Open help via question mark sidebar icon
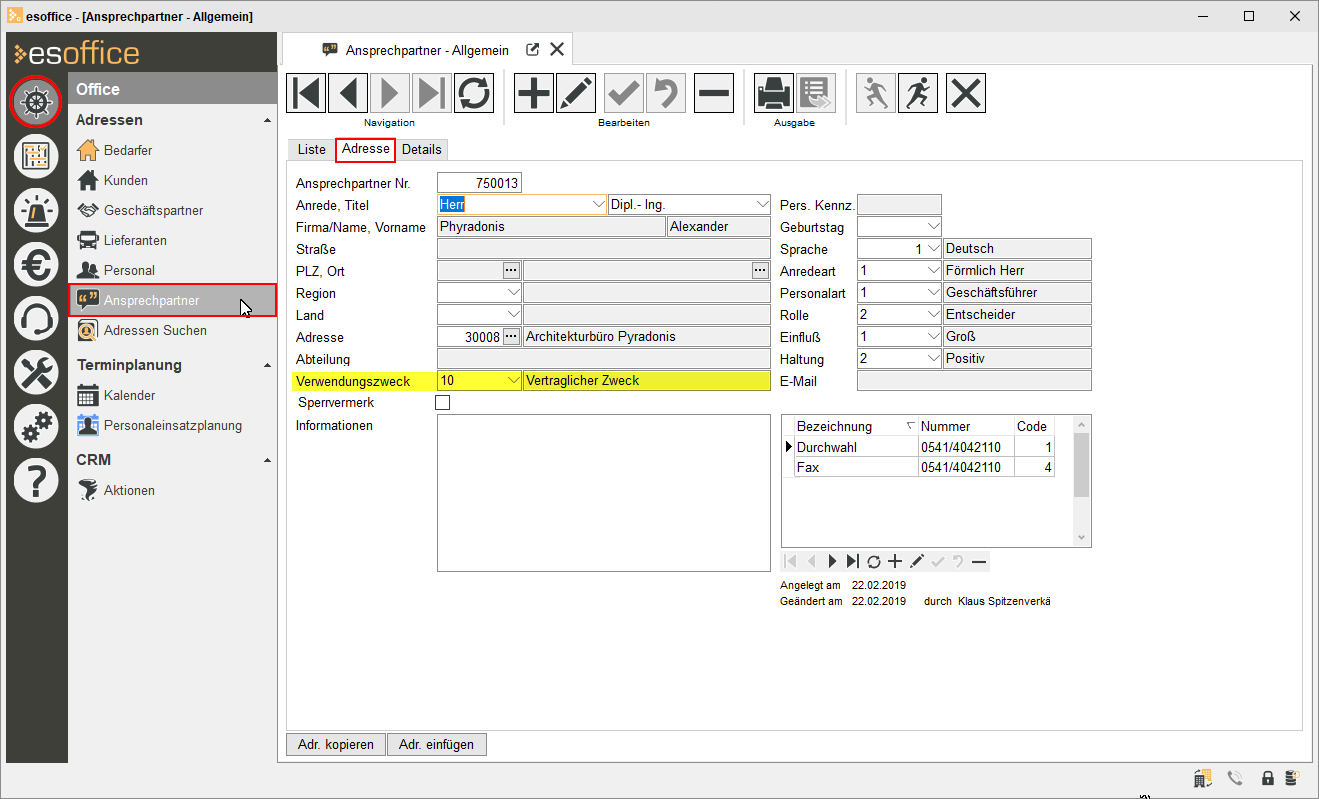Viewport: 1319px width, 799px height. pyautogui.click(x=36, y=482)
